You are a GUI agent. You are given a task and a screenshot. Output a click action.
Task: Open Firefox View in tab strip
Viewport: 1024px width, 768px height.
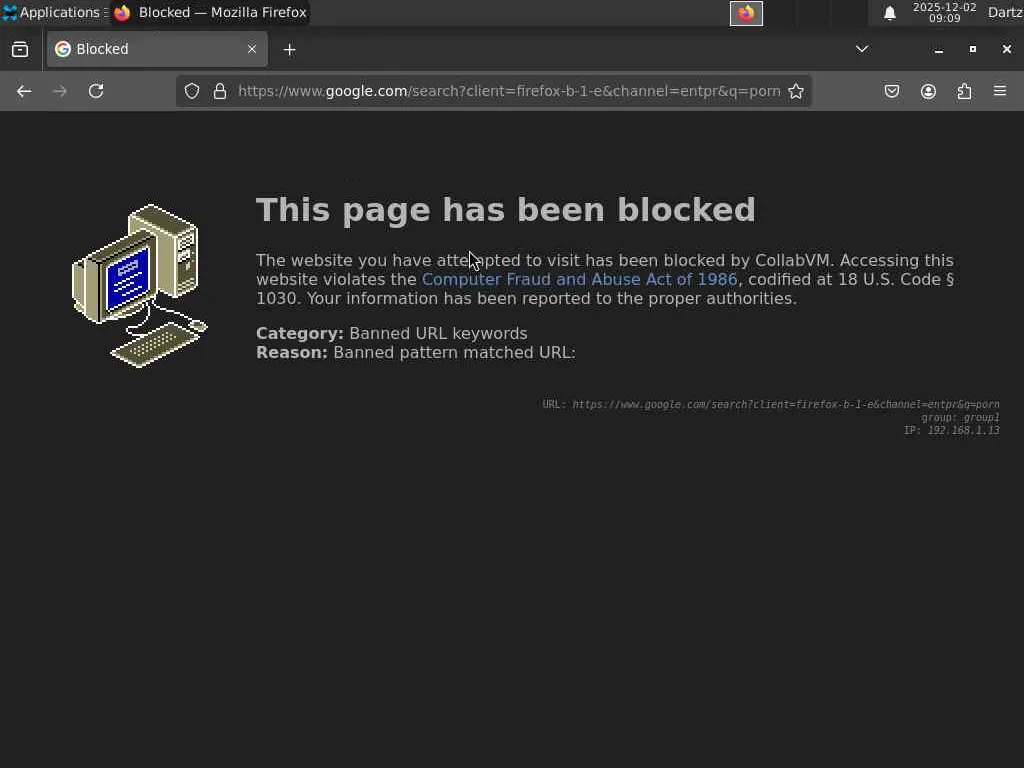[20, 49]
